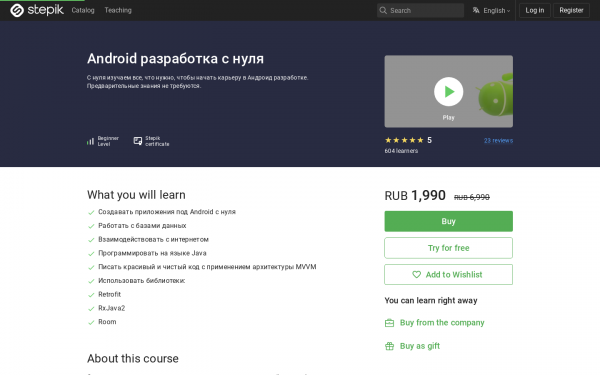Click the RxJava2 list item
600x375 pixels.
tap(112, 308)
